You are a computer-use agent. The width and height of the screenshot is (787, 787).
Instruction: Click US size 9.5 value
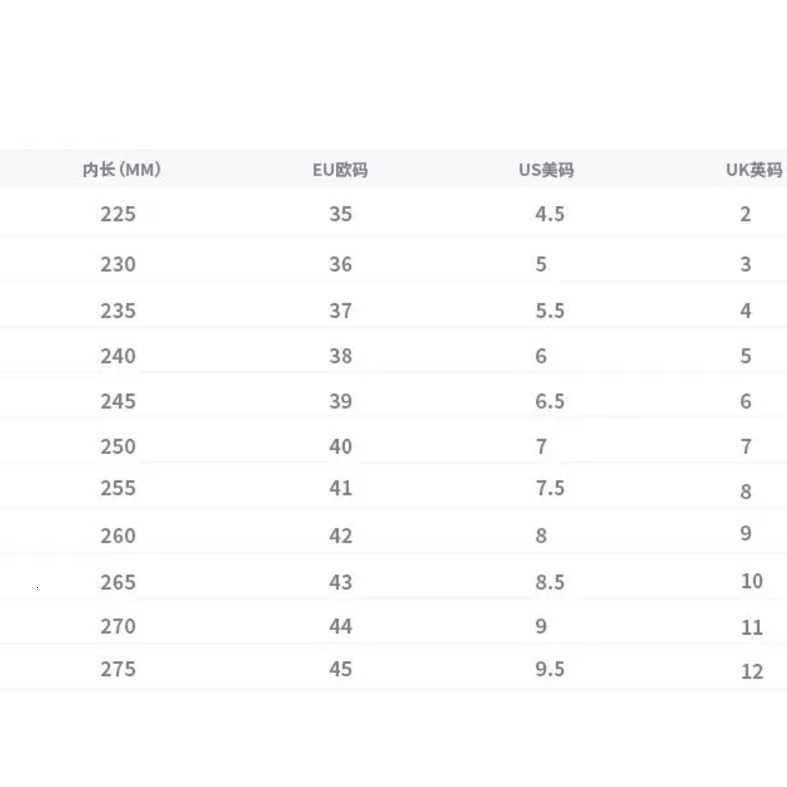[550, 668]
